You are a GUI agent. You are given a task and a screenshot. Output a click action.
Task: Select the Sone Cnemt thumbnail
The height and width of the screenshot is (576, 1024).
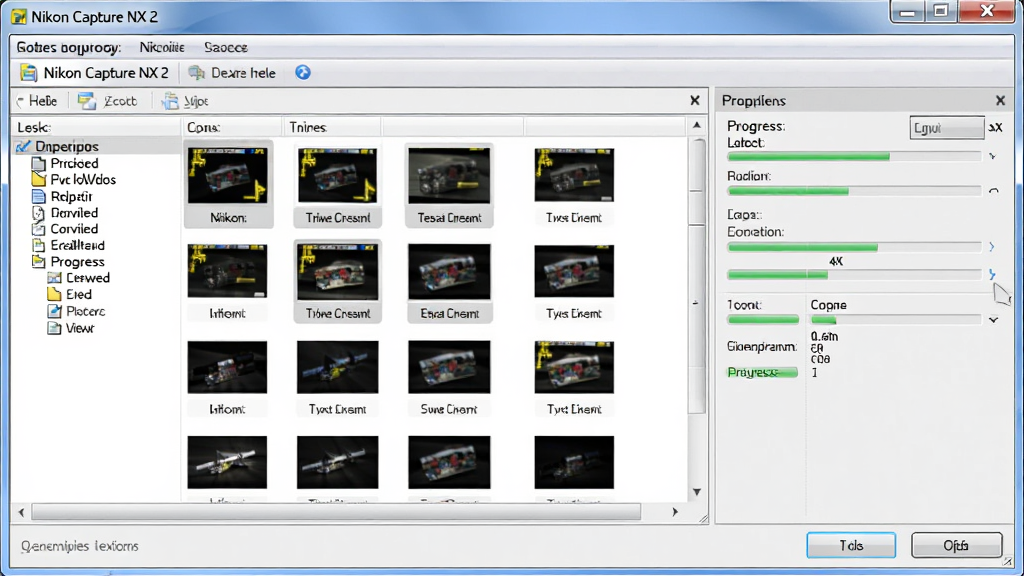point(449,377)
